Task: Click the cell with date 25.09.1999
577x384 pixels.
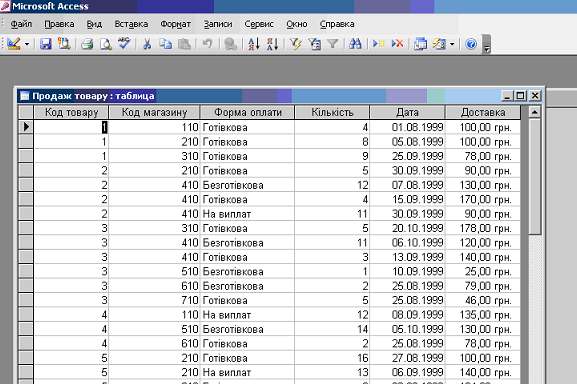Action: [407, 156]
